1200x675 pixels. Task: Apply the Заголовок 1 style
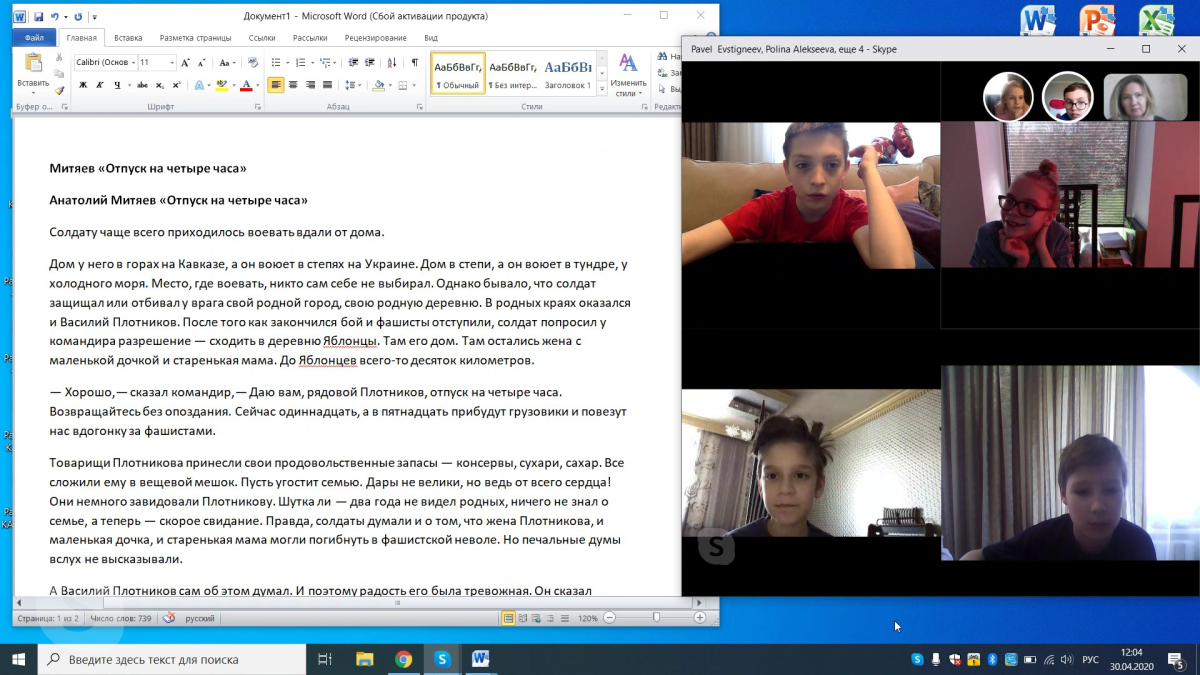(x=567, y=73)
